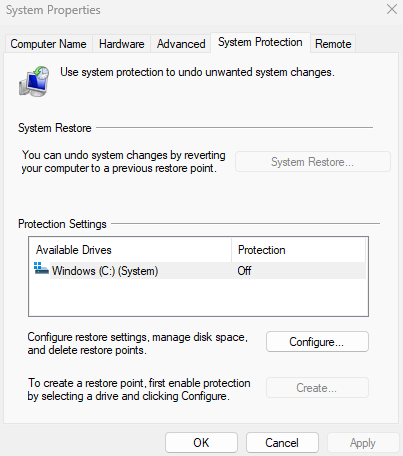Open the Hardware tab
403x456 pixels.
pyautogui.click(x=122, y=44)
